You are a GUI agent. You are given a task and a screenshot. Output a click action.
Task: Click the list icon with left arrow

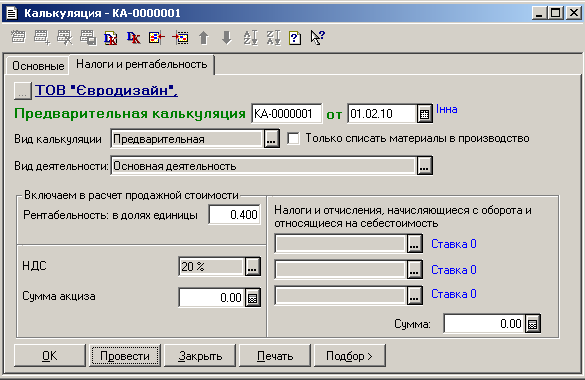tap(157, 37)
